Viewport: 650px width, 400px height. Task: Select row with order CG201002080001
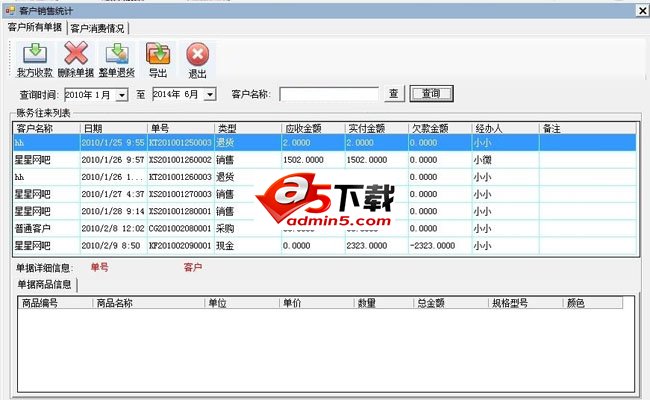(x=325, y=228)
